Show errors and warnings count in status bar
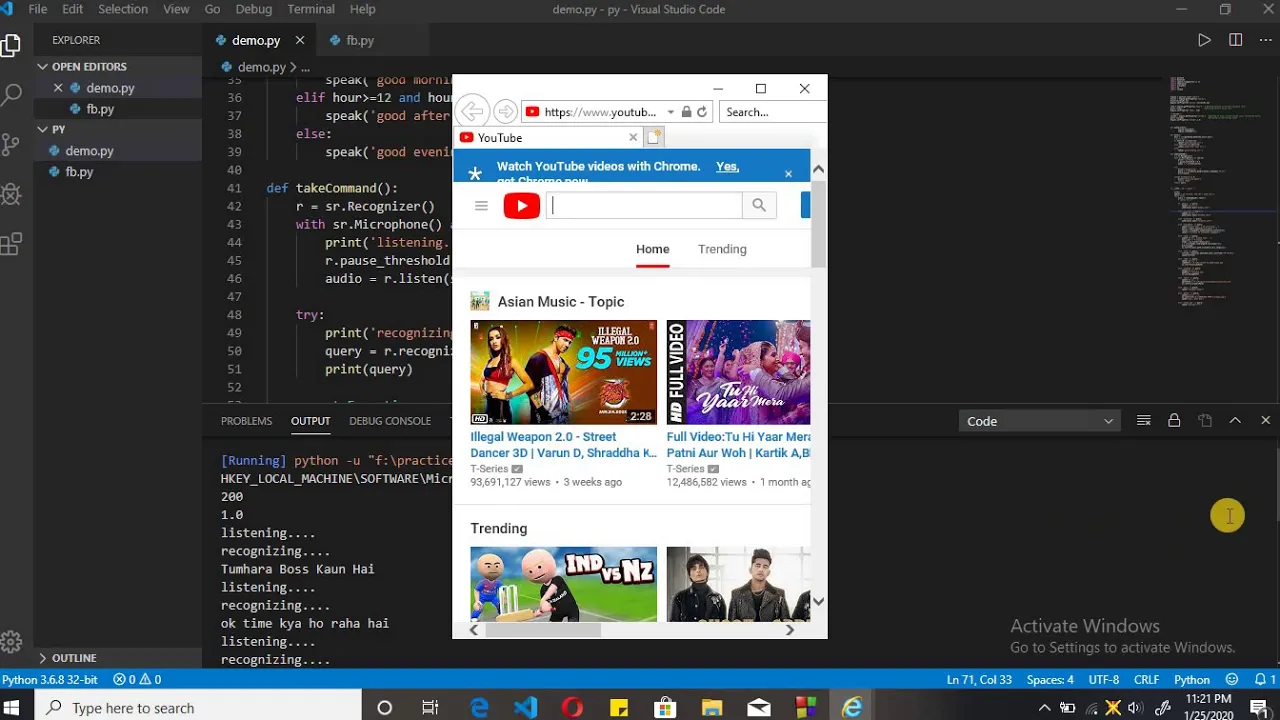Viewport: 1280px width, 720px height. (x=137, y=679)
